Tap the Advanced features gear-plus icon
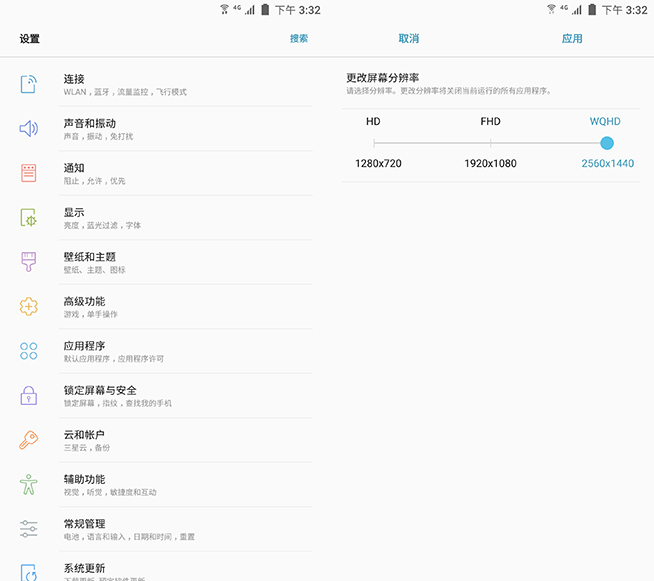The height and width of the screenshot is (581, 654). 28,307
